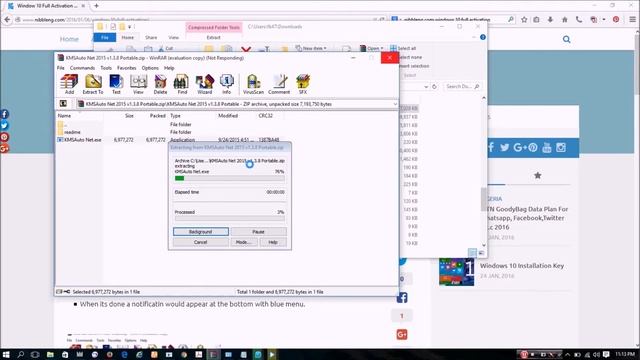
Task: Sort by the Name column header
Action: pyautogui.click(x=64, y=116)
